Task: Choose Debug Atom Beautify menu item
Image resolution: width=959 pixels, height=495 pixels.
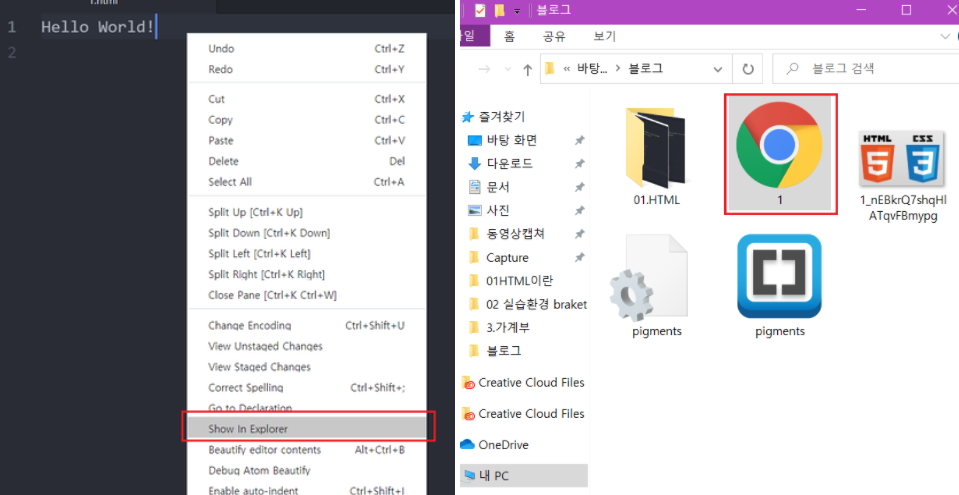Action: (x=306, y=471)
